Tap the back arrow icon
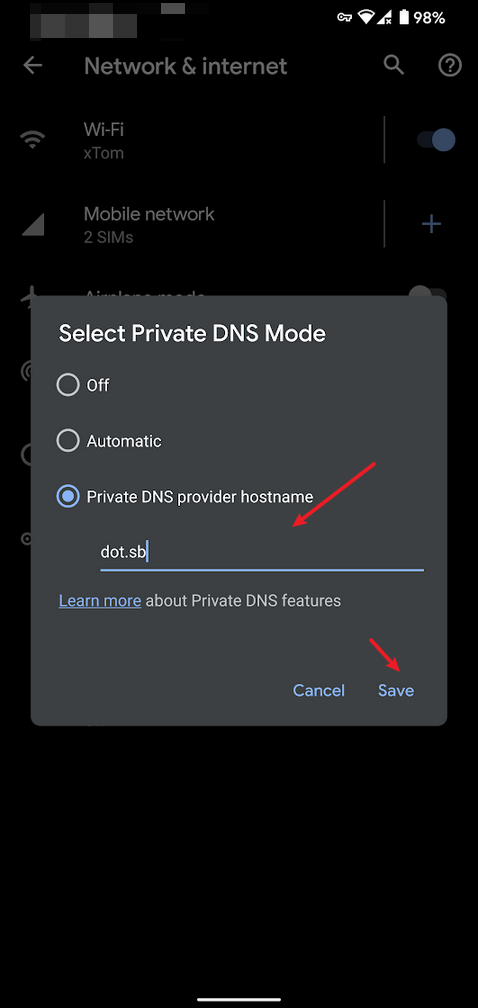 [x=32, y=66]
